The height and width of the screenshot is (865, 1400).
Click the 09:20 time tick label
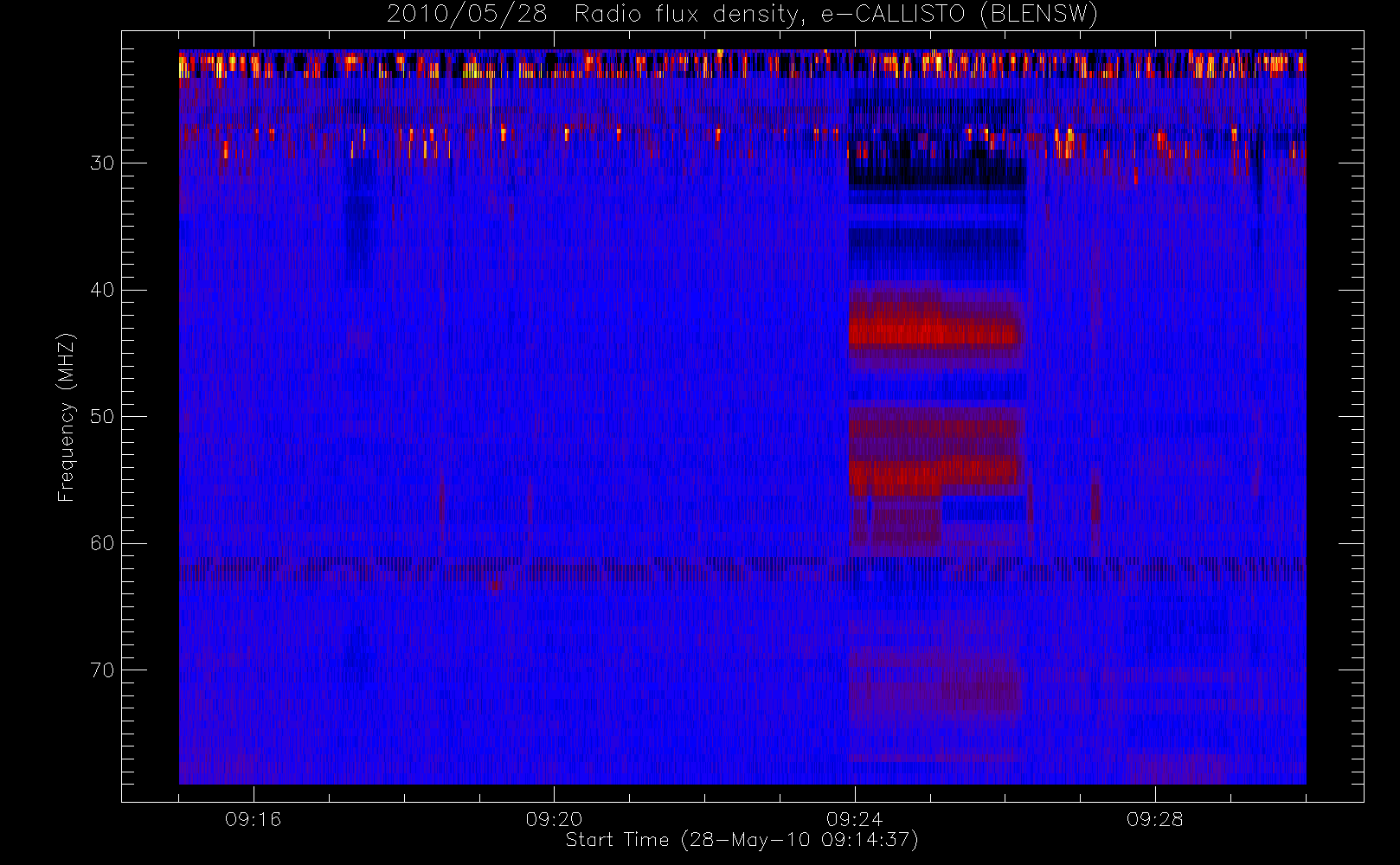[554, 819]
